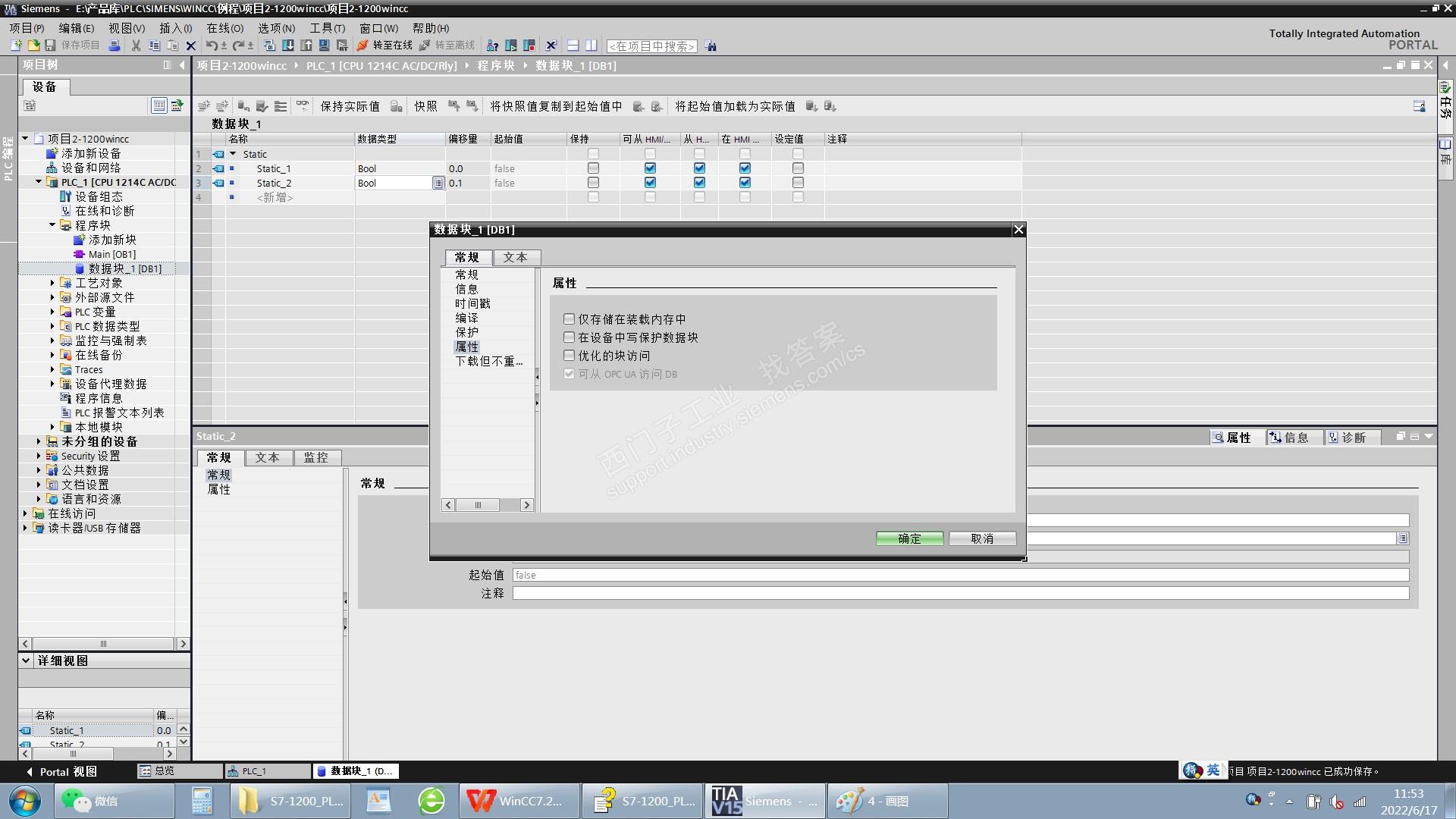Viewport: 1456px width, 819px height.
Task: Select 保护 in dialog navigation list
Action: [466, 332]
